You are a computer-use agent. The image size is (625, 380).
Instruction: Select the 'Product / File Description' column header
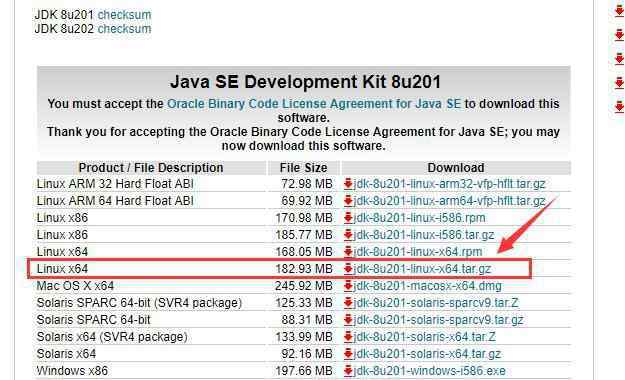pos(151,168)
